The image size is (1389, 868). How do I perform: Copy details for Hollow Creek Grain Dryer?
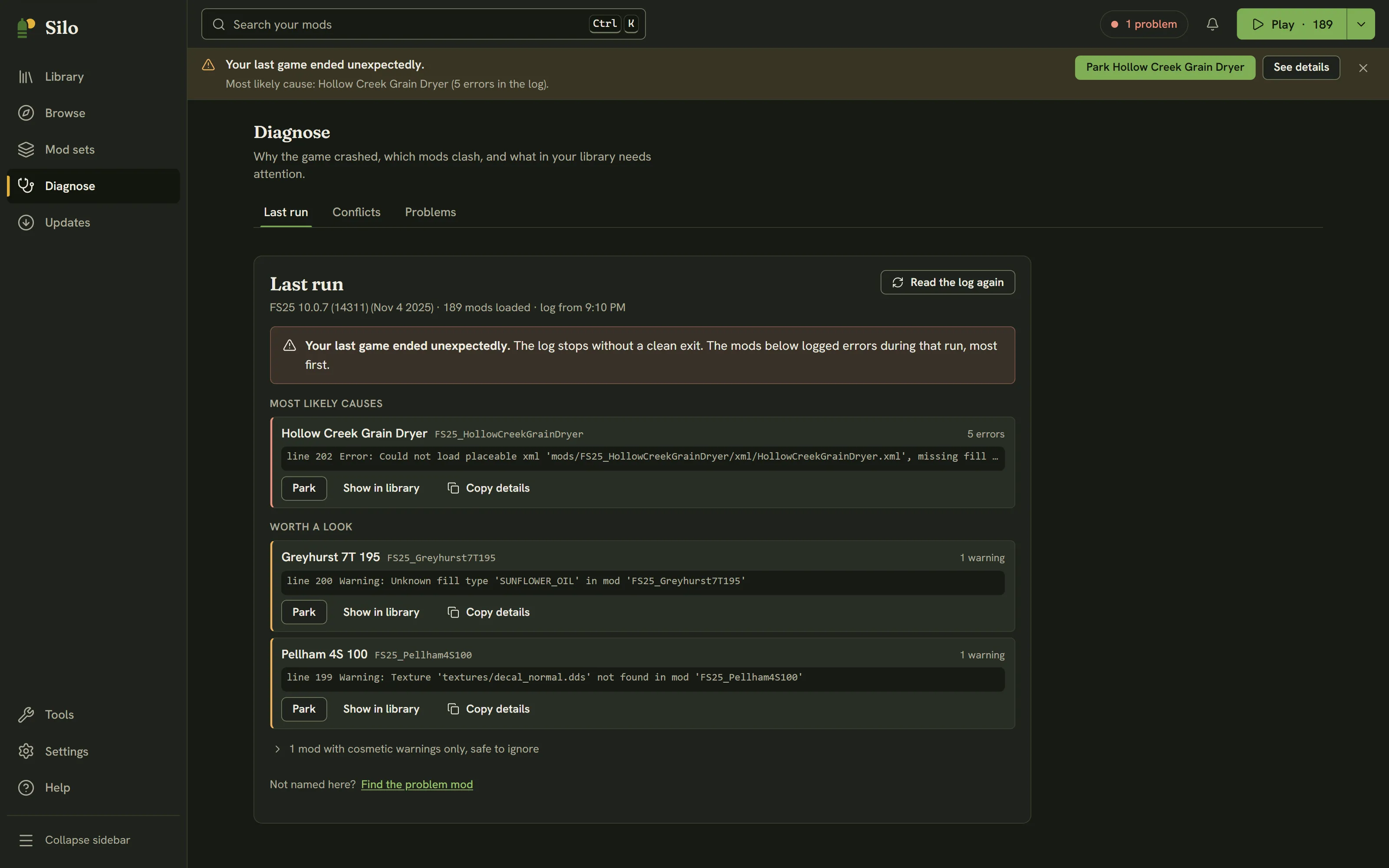[488, 488]
